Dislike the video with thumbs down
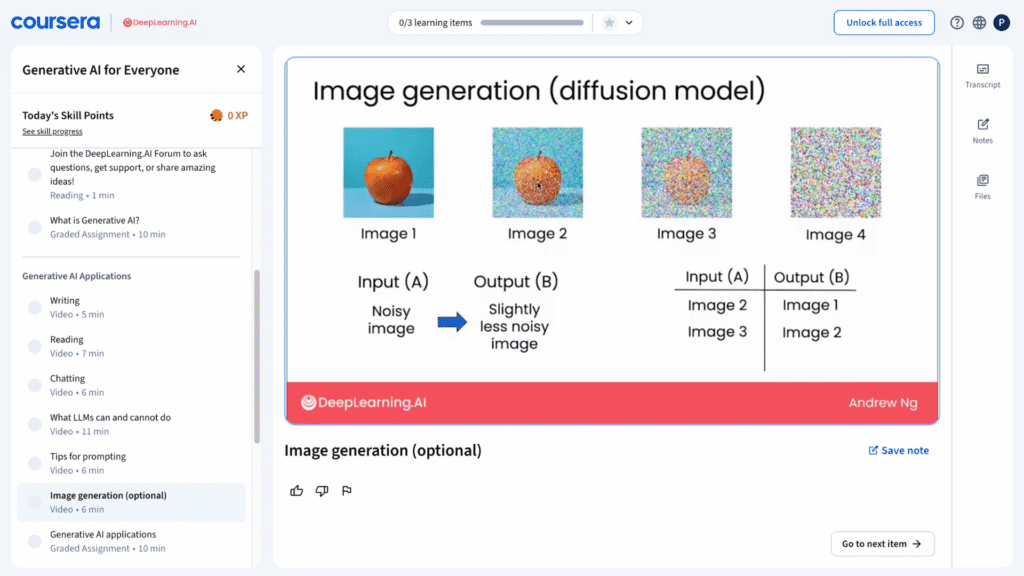This screenshot has width=1024, height=576. pos(322,490)
